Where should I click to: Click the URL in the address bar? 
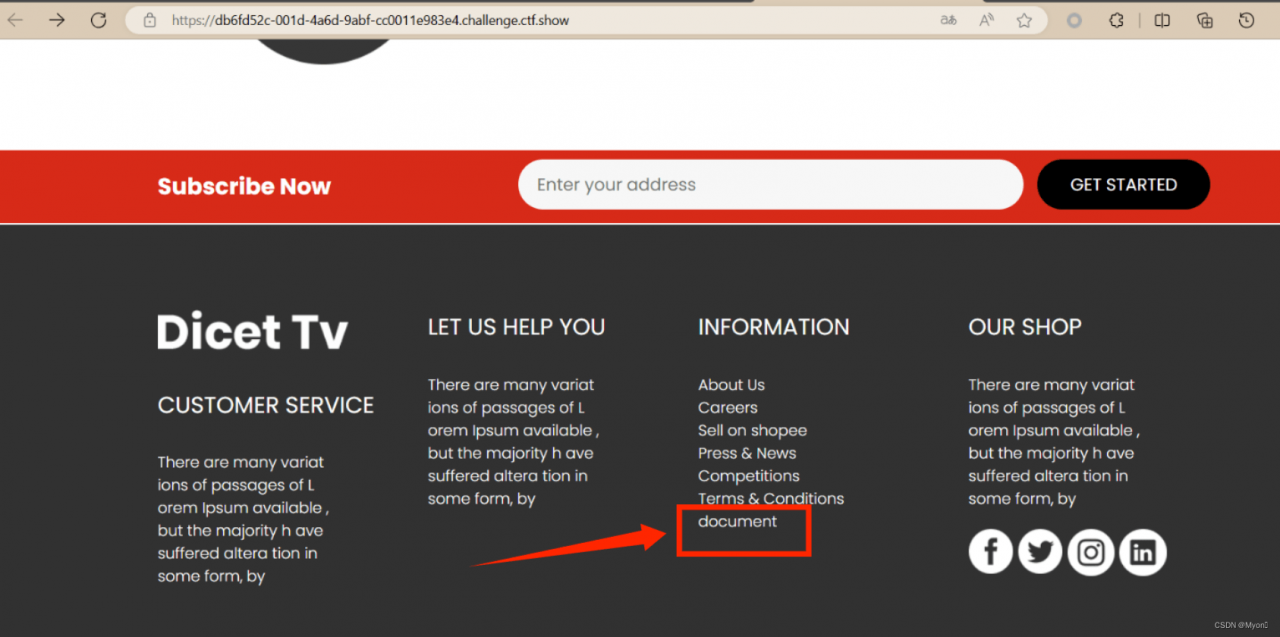(x=370, y=20)
